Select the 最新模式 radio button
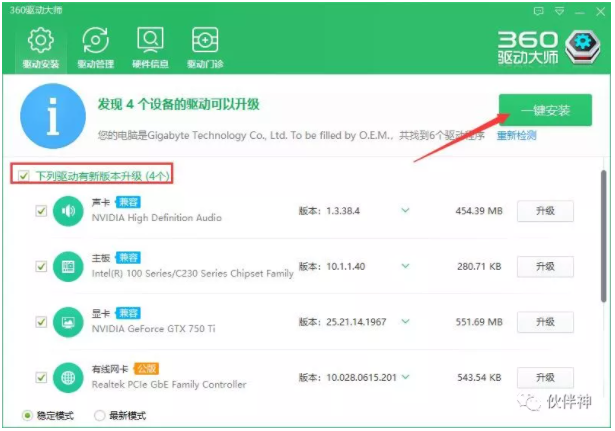 tap(100, 415)
